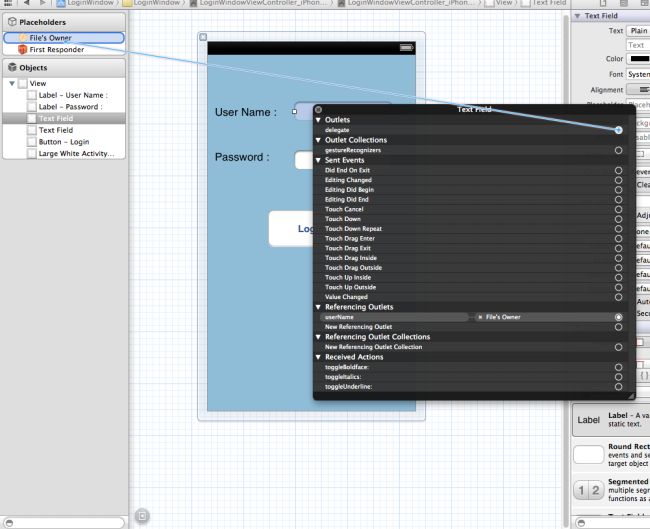Click the Text input field in inspector
The width and height of the screenshot is (650, 529).
click(638, 45)
